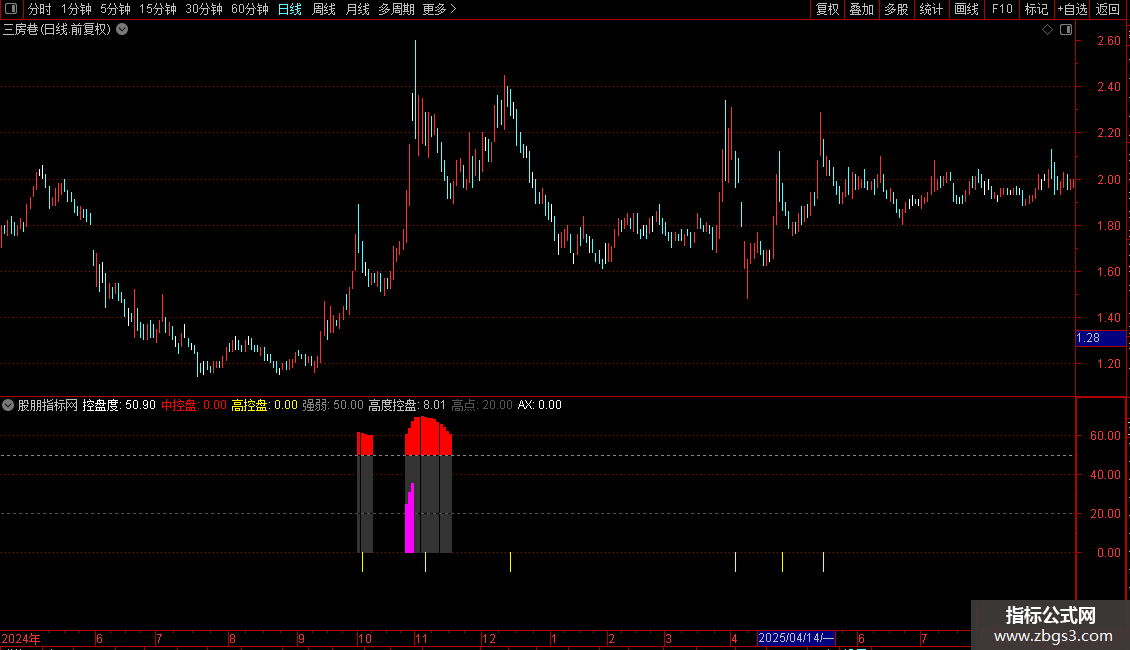This screenshot has height=650, width=1130.
Task: Select the 1分钟 period tab
Action: point(76,9)
